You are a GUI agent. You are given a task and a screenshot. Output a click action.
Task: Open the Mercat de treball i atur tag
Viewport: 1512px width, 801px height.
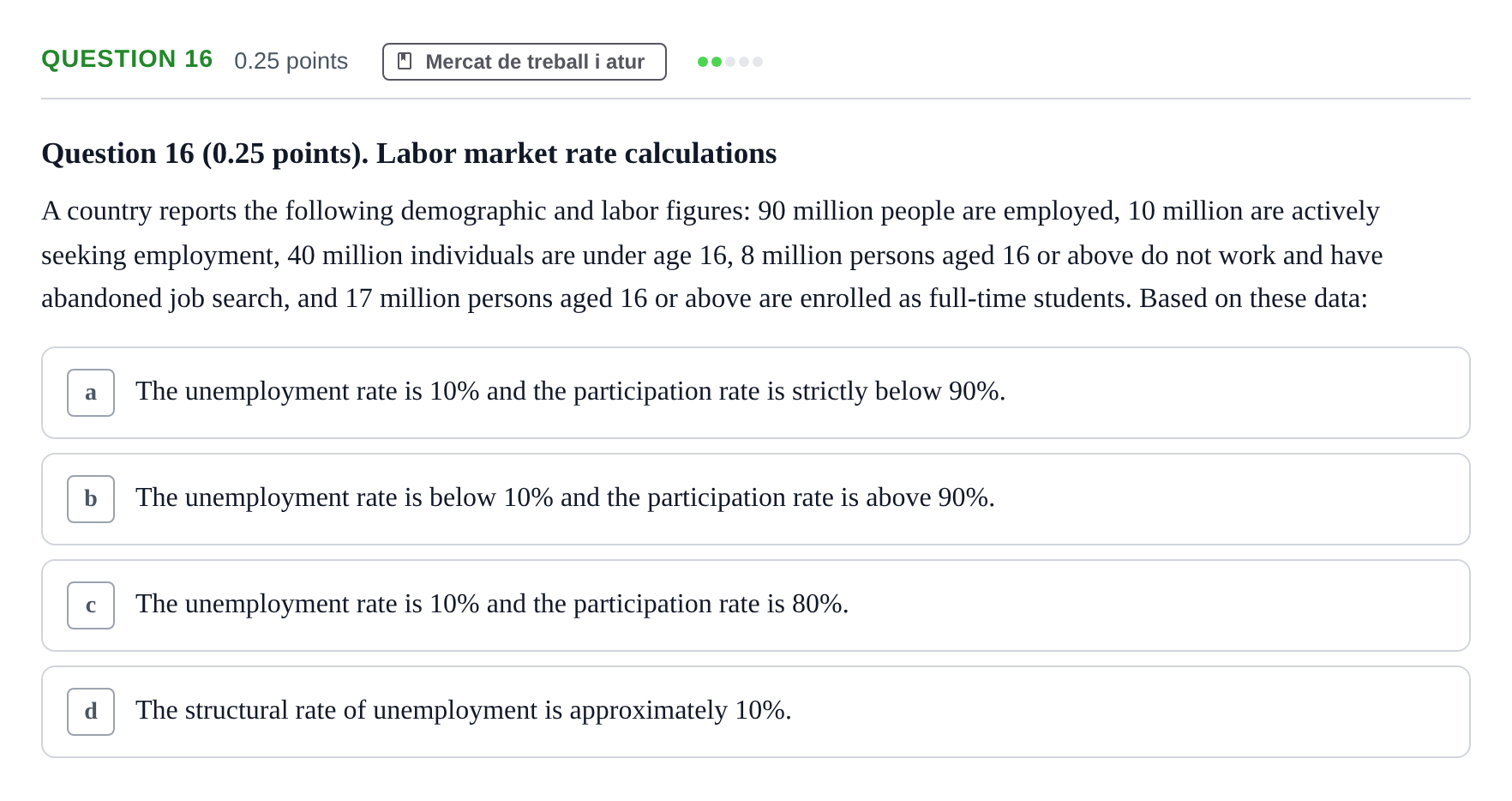point(525,62)
